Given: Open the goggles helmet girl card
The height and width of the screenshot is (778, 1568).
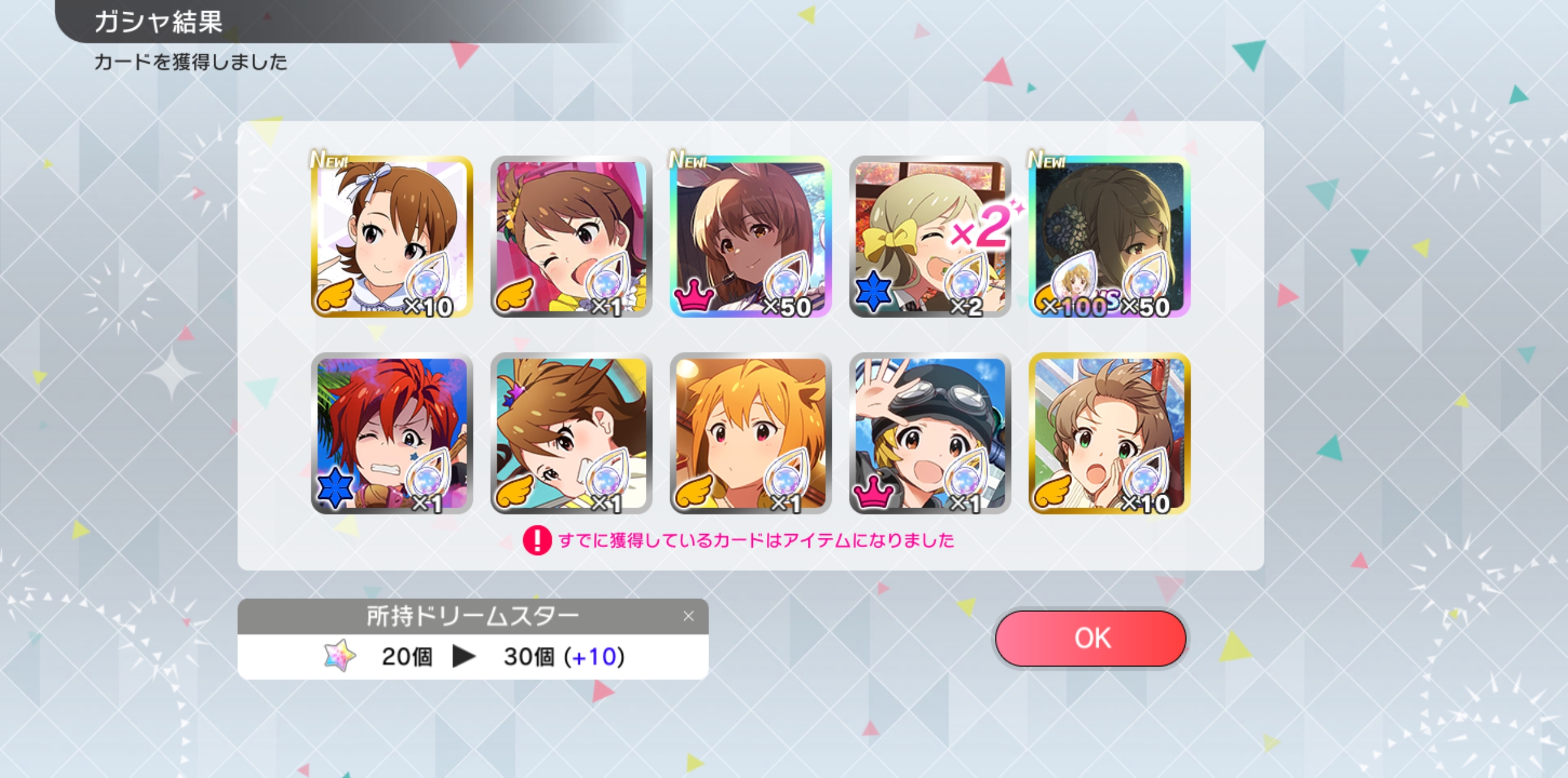Looking at the screenshot, I should [929, 433].
